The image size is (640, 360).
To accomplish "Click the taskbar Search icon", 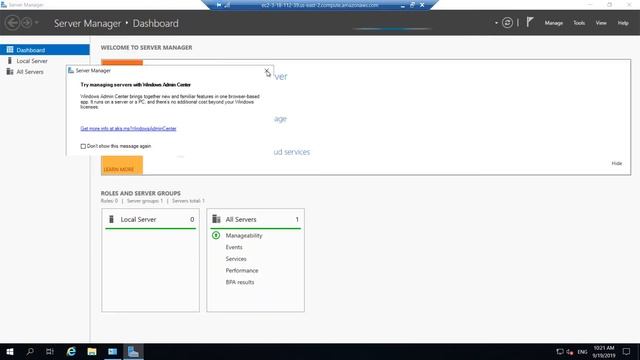I will tap(30, 351).
